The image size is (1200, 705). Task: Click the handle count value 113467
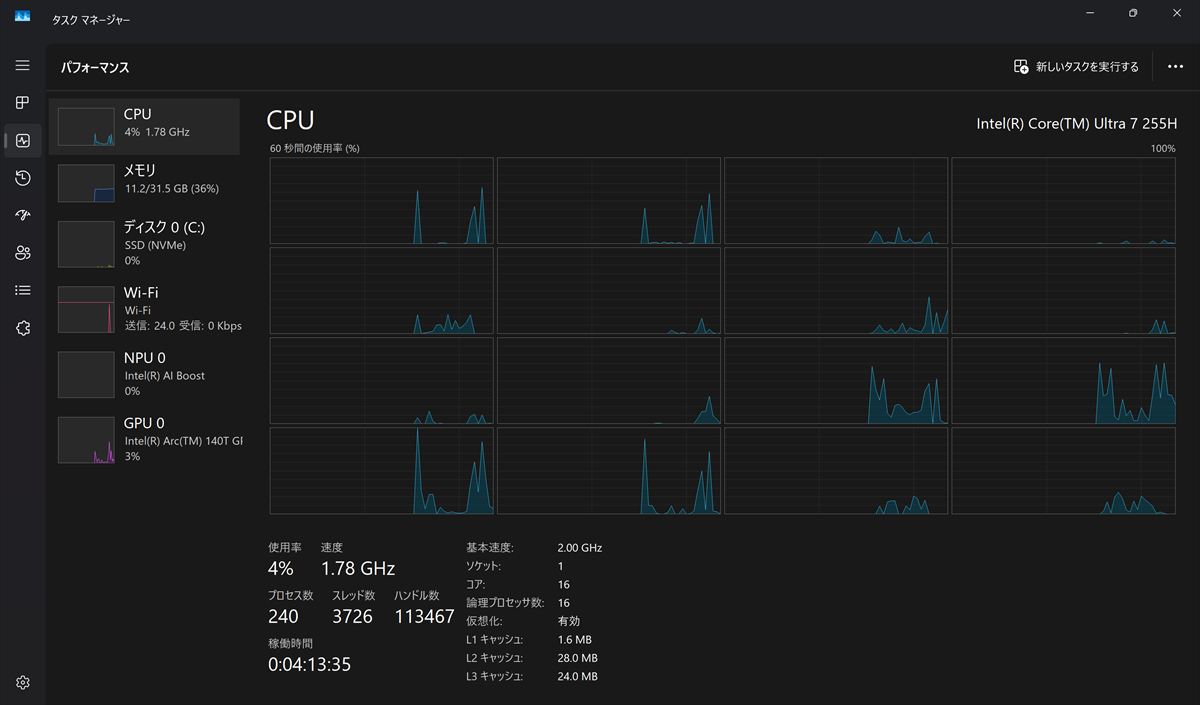pos(424,616)
